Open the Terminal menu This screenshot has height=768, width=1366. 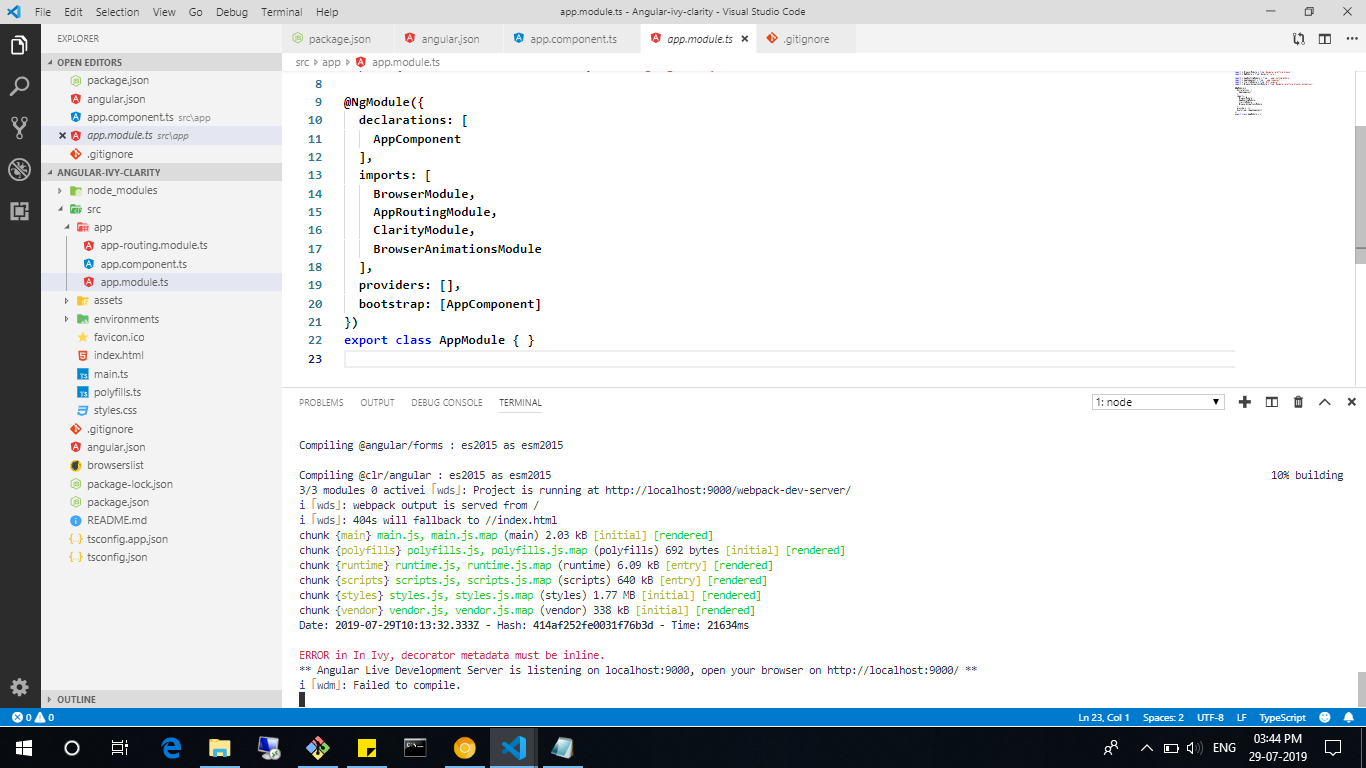(x=282, y=12)
